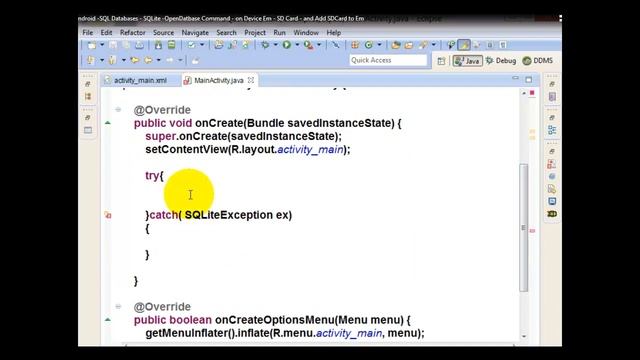Screen dimensions: 640x360
Task: Click the red error overview square
Action: click(532, 93)
